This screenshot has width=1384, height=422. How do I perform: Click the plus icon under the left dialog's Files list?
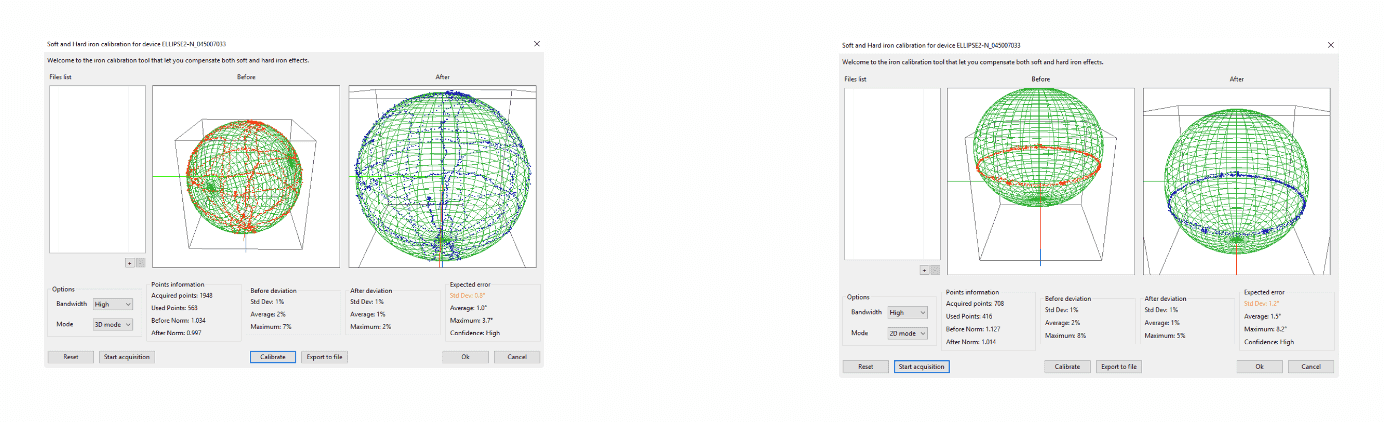point(129,263)
